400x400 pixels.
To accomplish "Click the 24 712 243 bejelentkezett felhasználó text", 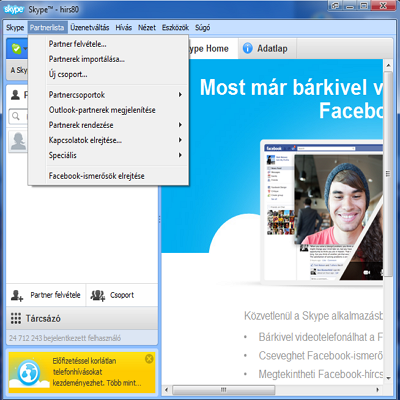I will point(65,338).
